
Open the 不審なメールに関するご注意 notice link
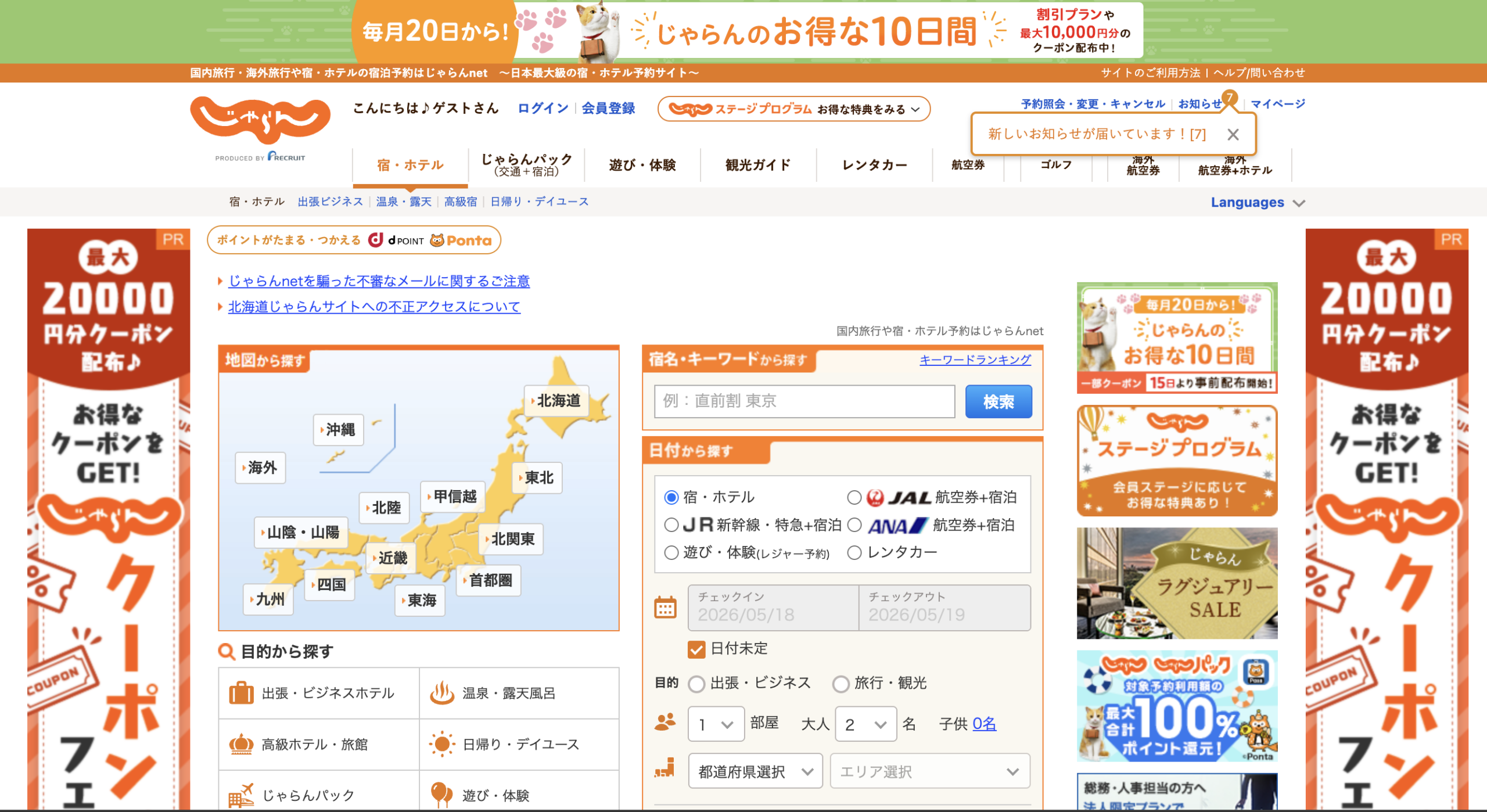click(379, 281)
